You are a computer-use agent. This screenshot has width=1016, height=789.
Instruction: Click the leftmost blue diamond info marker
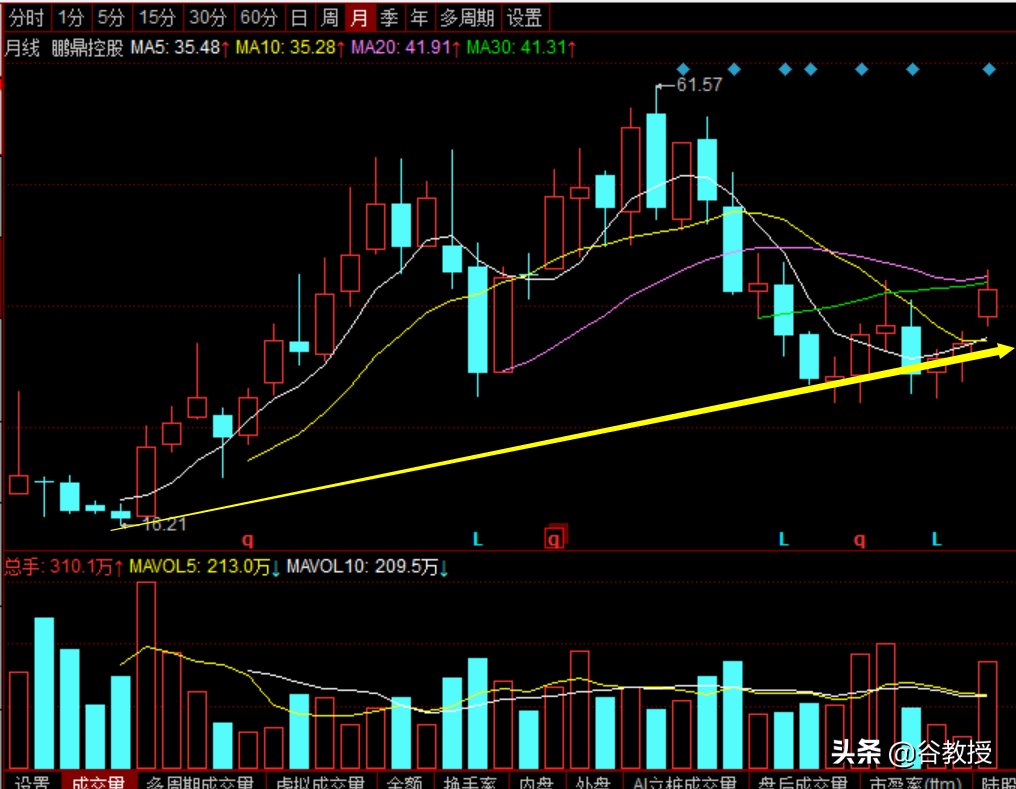680,69
